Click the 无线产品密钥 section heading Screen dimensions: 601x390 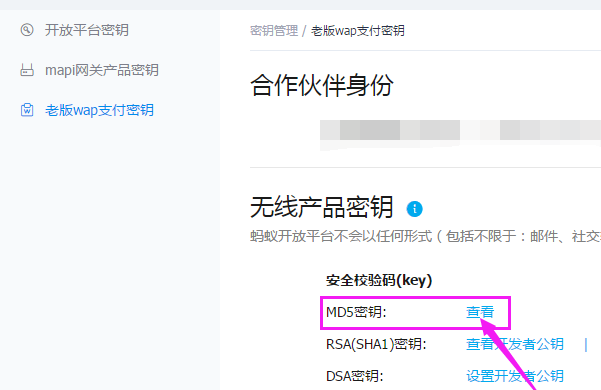pos(322,207)
